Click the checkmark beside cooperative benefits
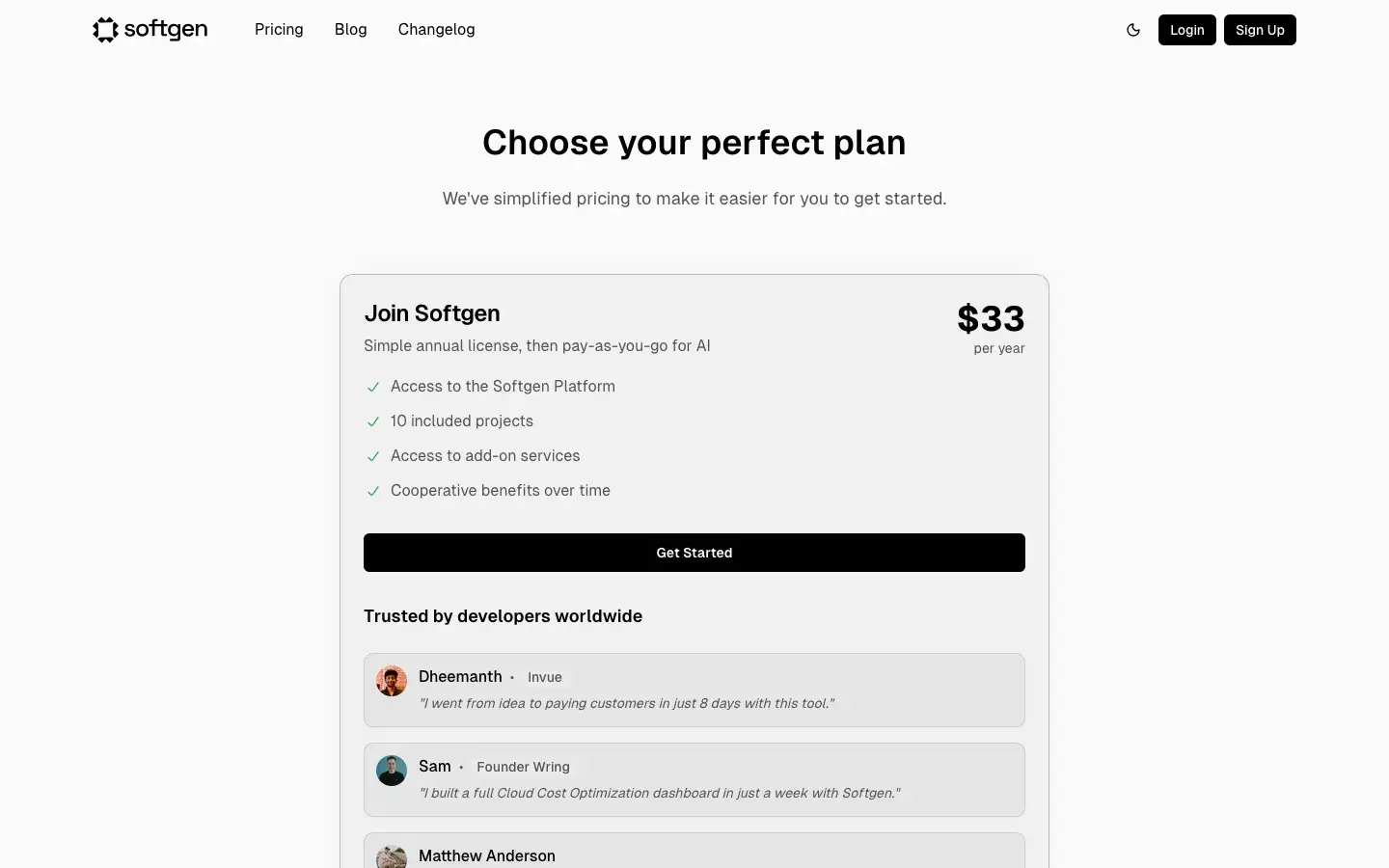 tap(373, 491)
